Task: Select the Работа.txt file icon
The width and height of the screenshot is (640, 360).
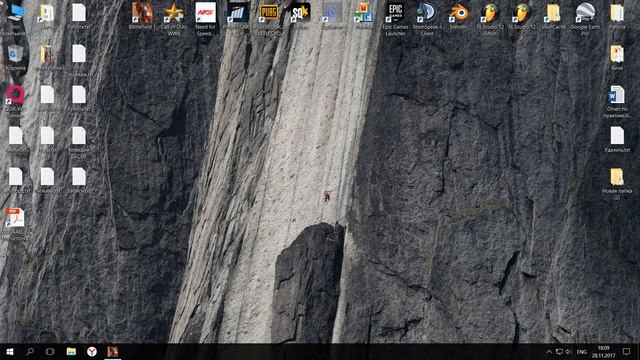Action: 79,13
